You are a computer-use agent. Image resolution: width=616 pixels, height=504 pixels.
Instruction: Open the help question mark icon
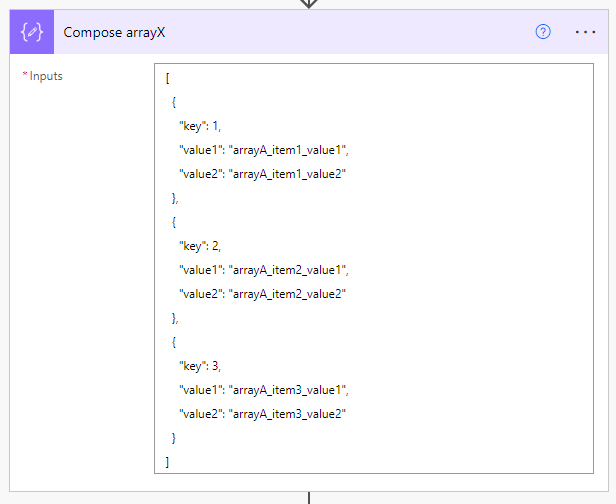(543, 32)
